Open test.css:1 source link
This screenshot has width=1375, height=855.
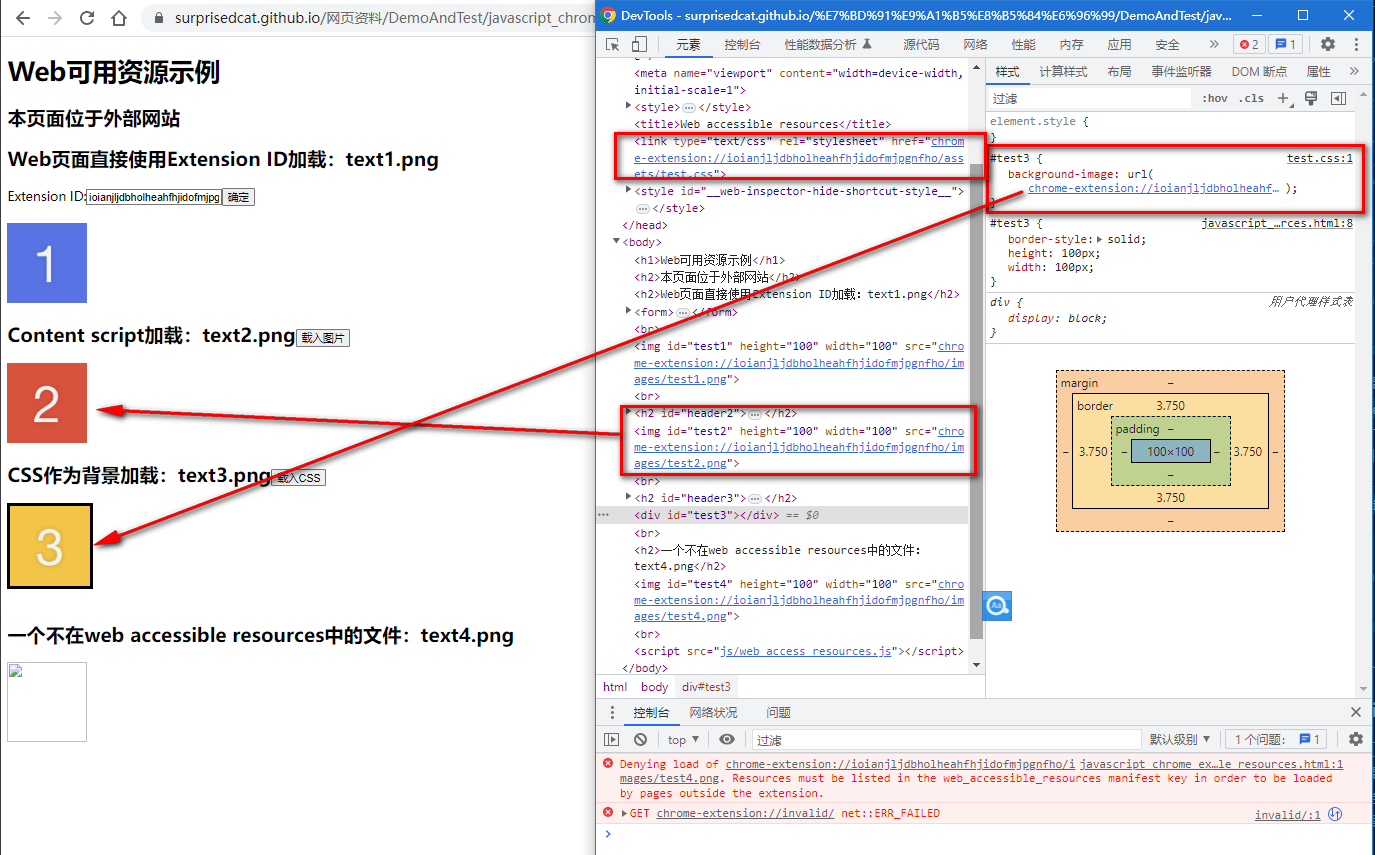coord(1320,158)
